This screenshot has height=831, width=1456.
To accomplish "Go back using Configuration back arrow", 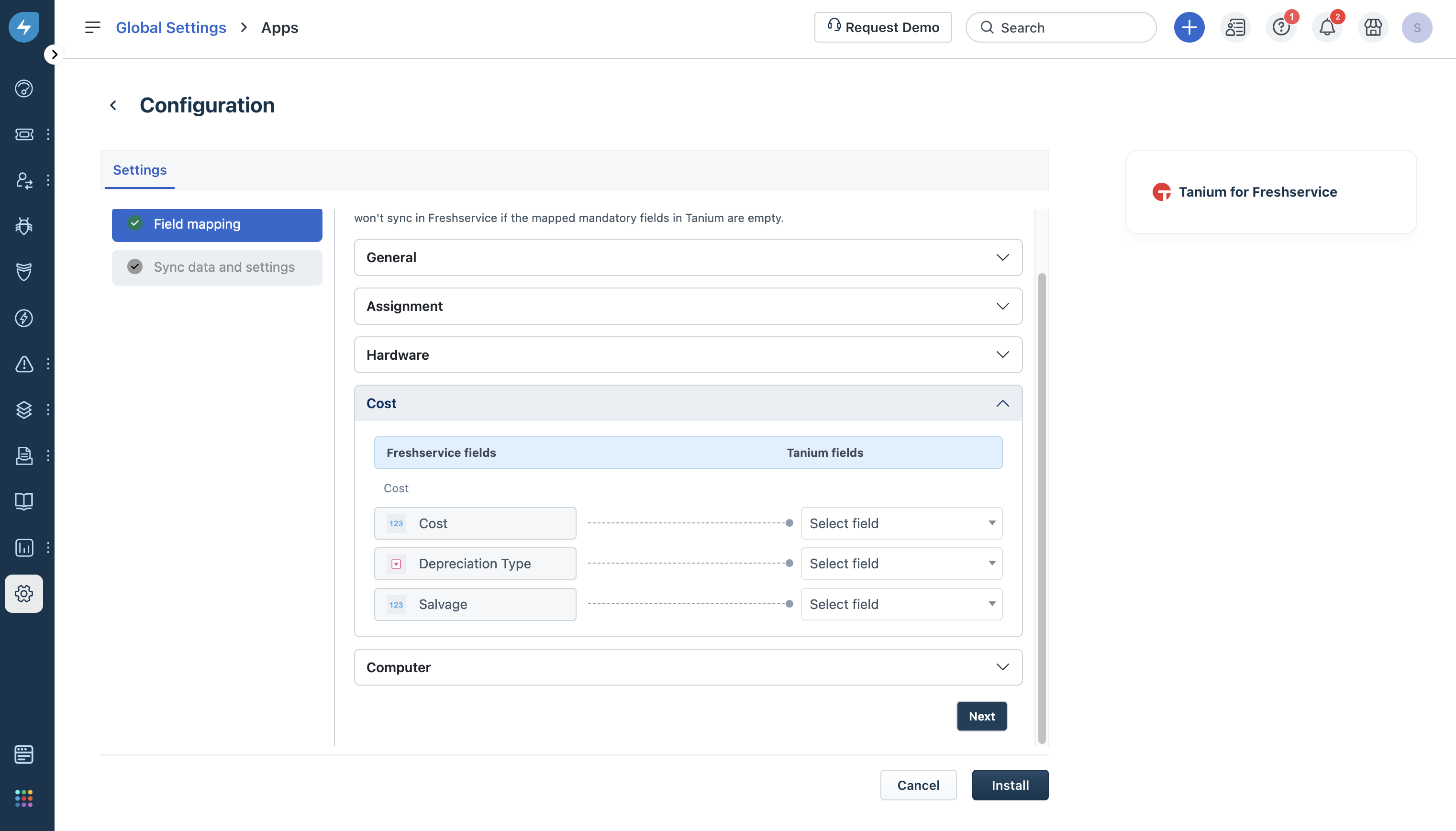I will [113, 106].
